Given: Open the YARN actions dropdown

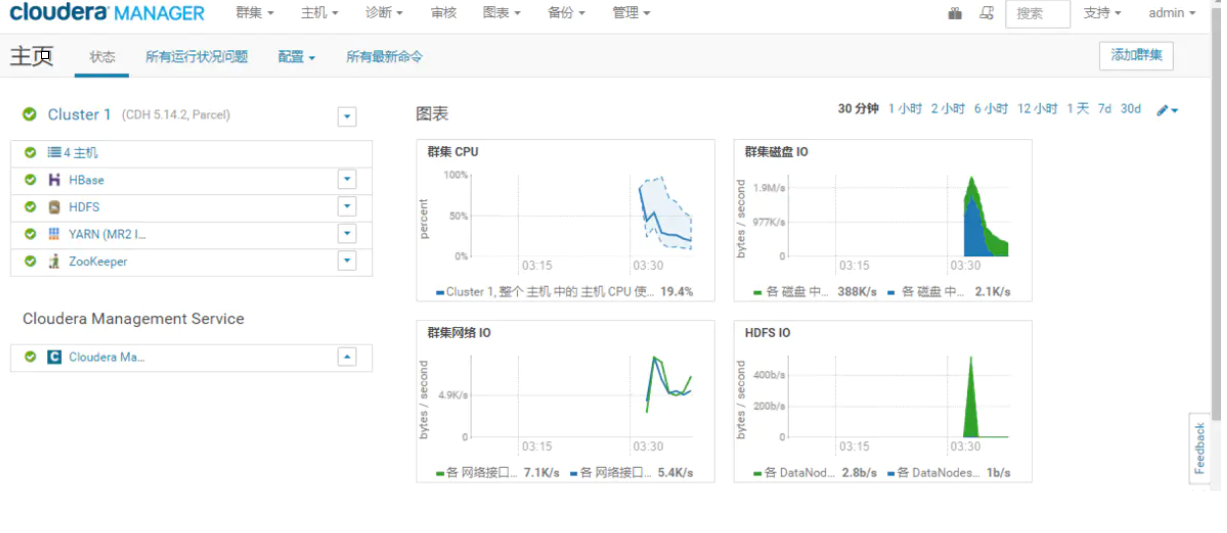Looking at the screenshot, I should coord(347,234).
